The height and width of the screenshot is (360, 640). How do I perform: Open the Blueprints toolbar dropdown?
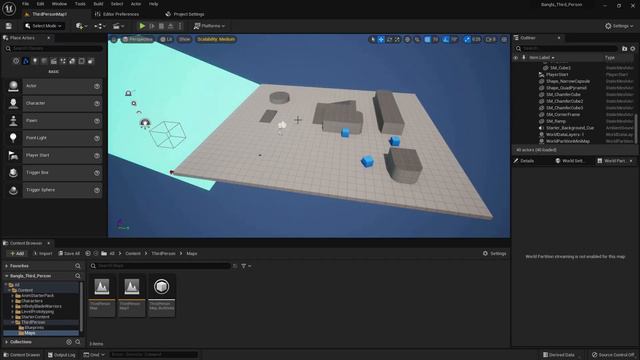[100, 26]
